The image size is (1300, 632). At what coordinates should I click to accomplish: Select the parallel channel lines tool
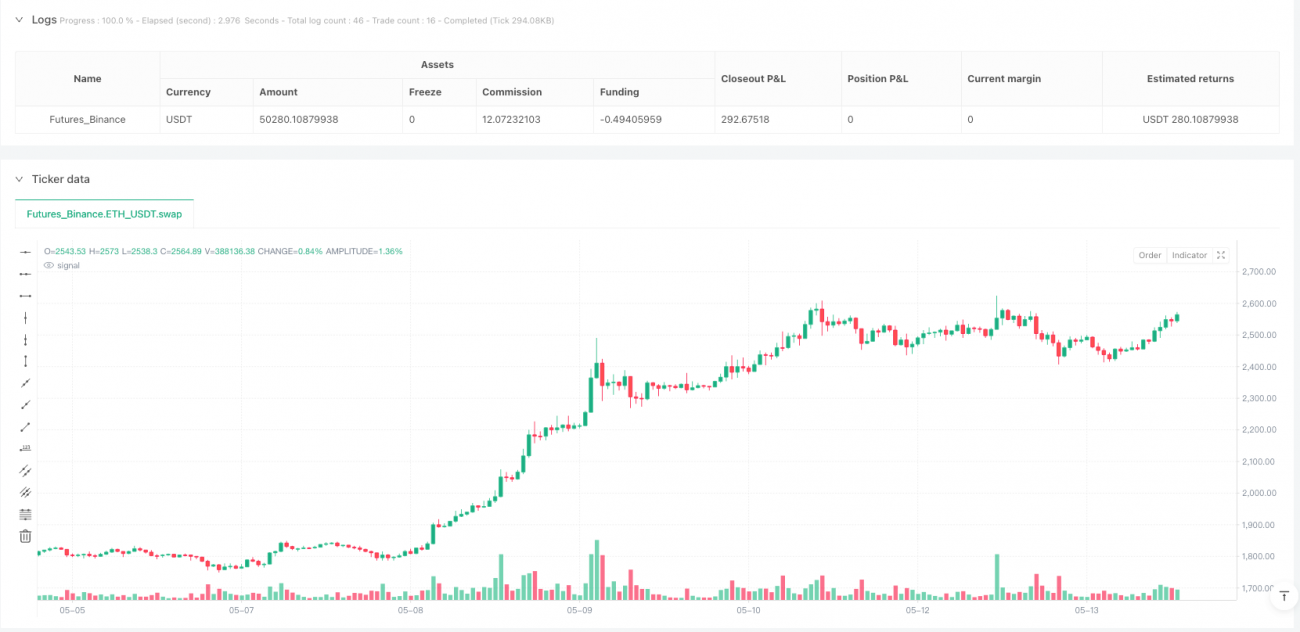tap(26, 470)
